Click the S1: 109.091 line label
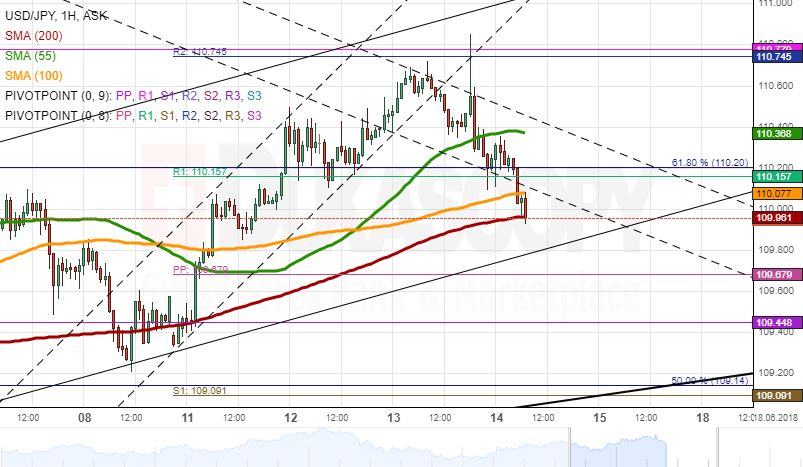This screenshot has width=803, height=467. point(200,391)
